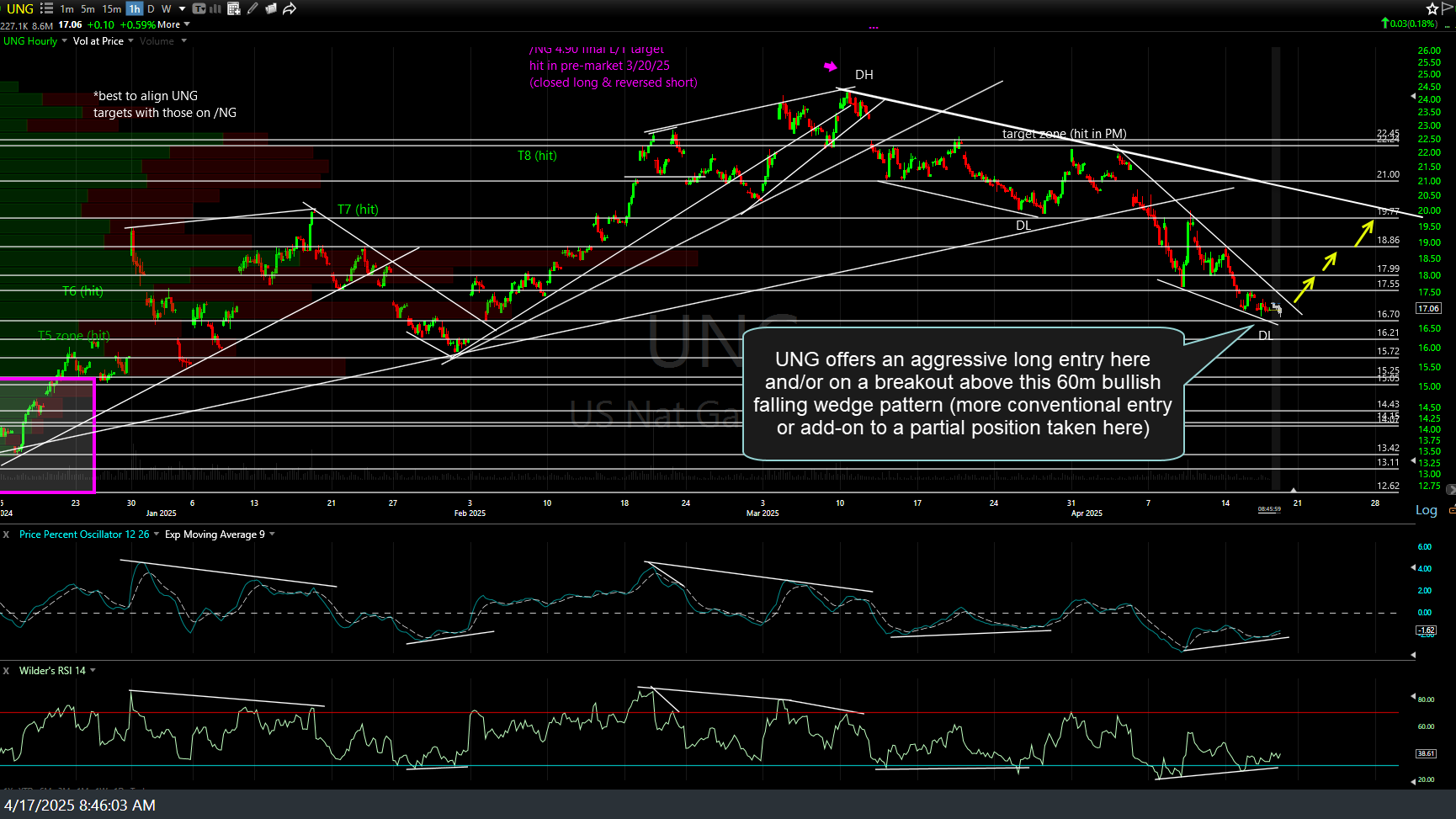The image size is (1456, 819).
Task: Select the pencil drawing tool
Action: click(252, 8)
